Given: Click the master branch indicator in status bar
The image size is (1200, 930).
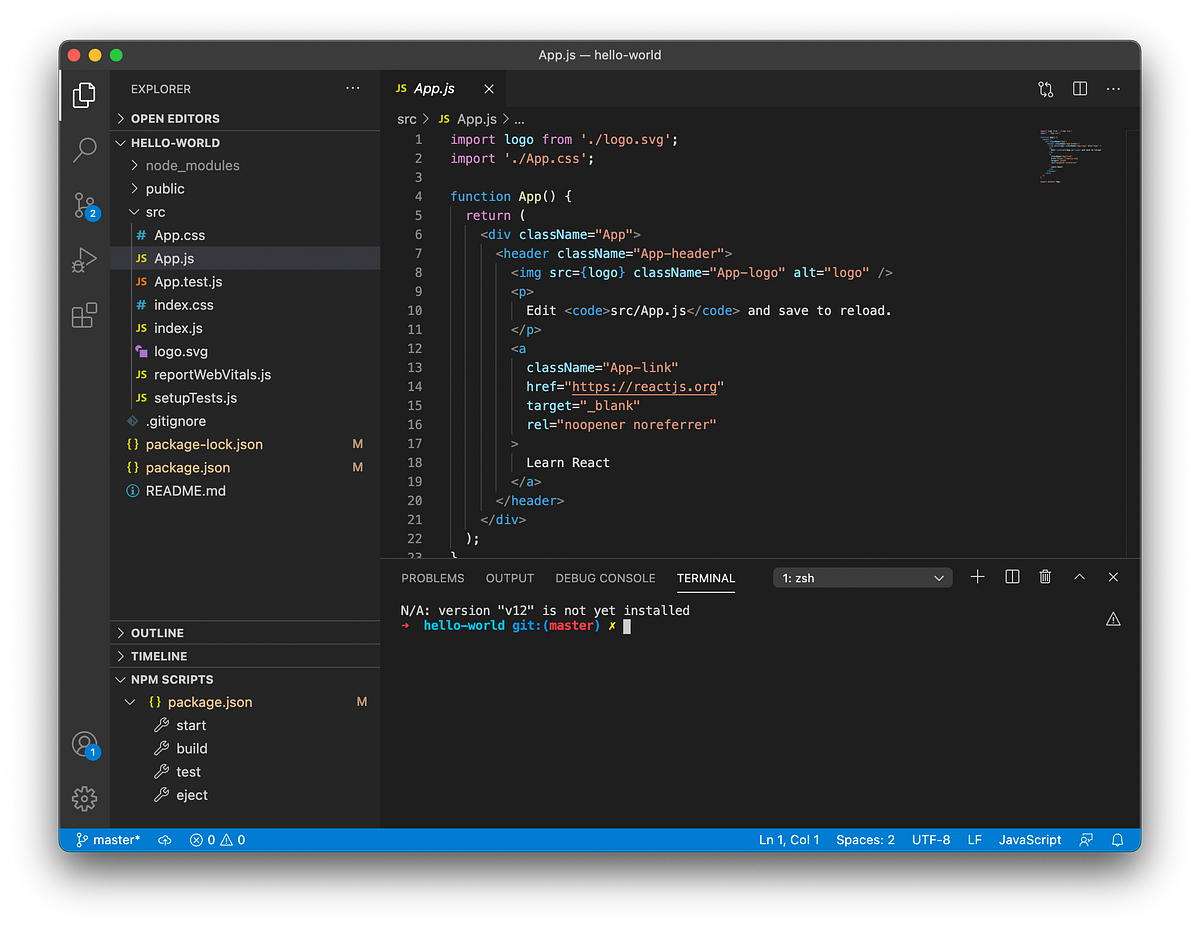Looking at the screenshot, I should (107, 840).
